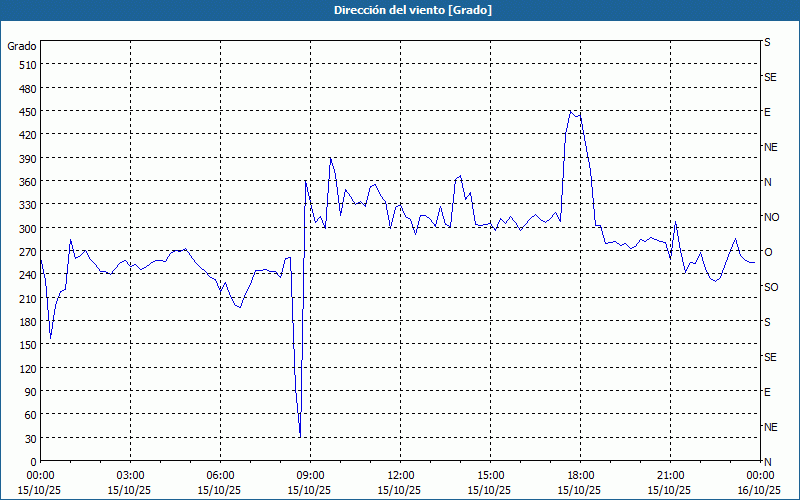Click the 18:00 time axis label

tap(581, 476)
